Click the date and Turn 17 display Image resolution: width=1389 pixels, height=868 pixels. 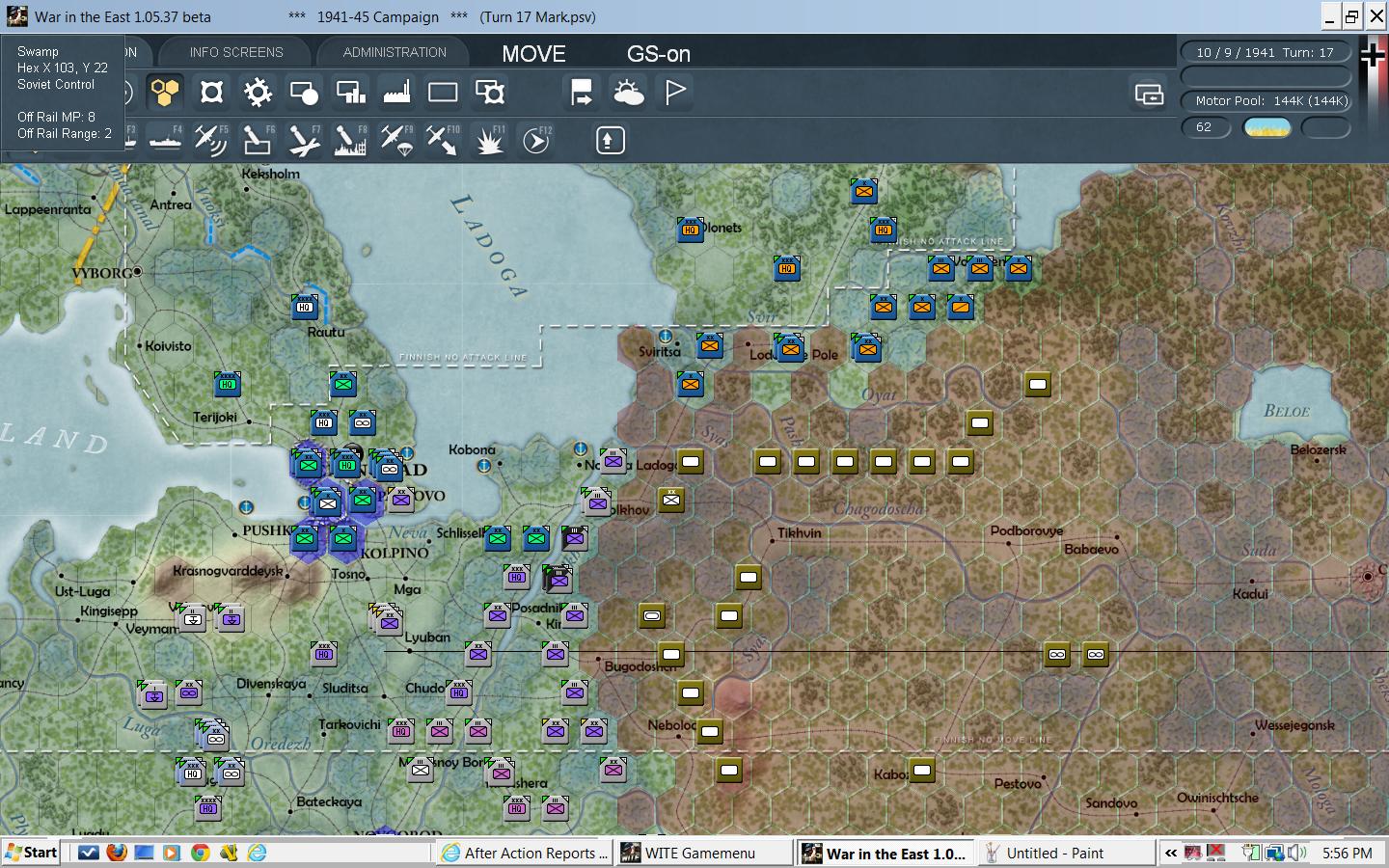coord(1265,52)
